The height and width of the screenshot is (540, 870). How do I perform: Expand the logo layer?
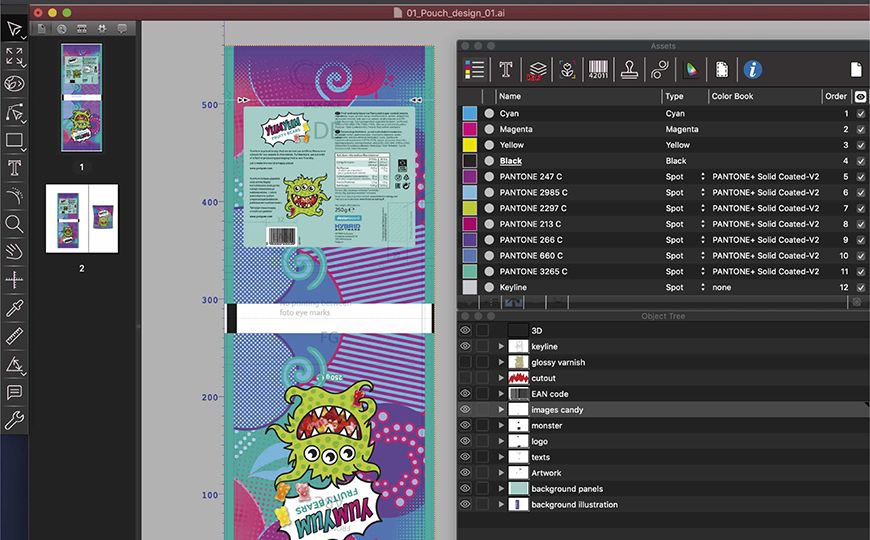[501, 441]
